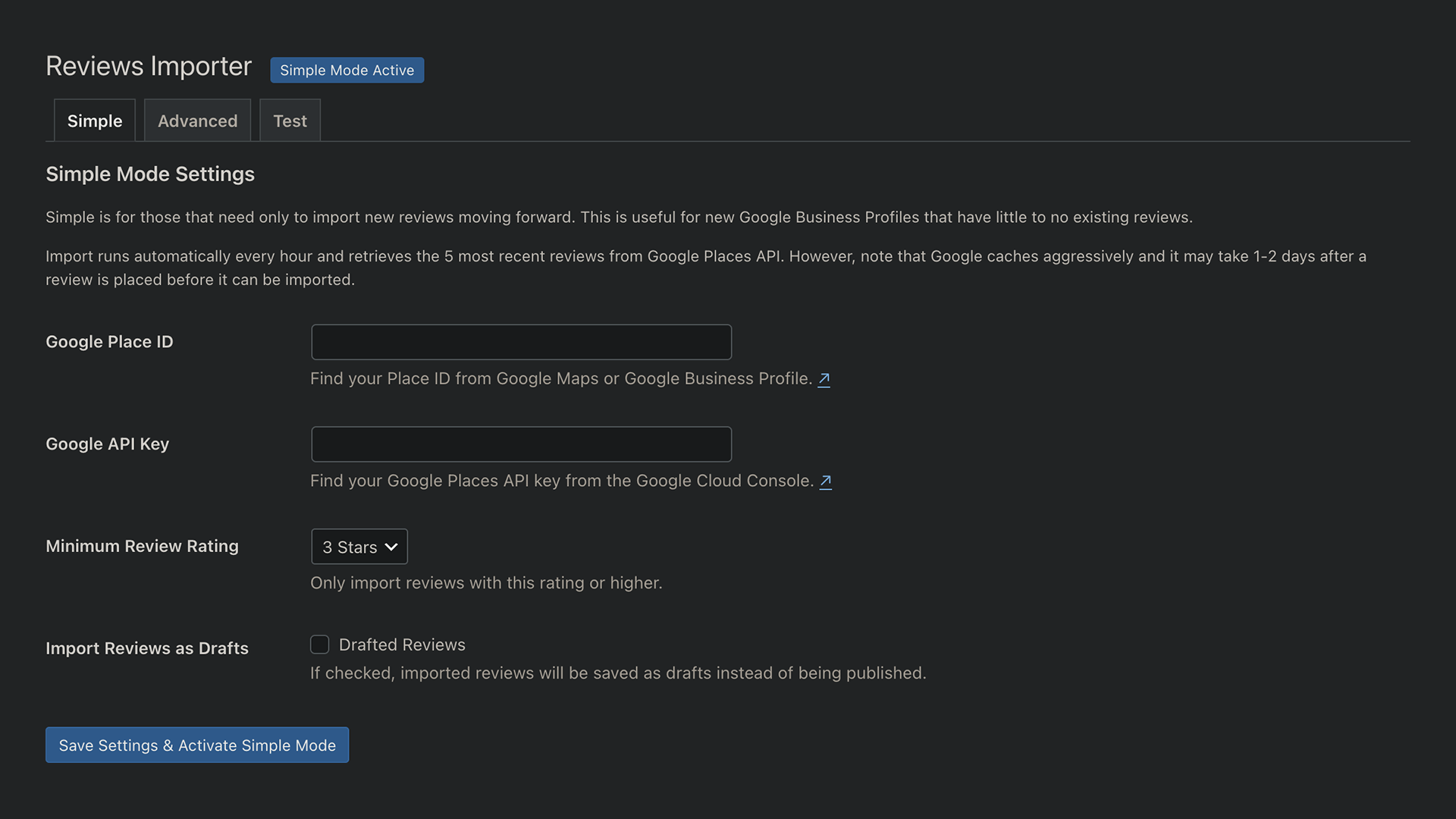Switch to the Simple tab
This screenshot has height=819, width=1456.
click(x=95, y=121)
